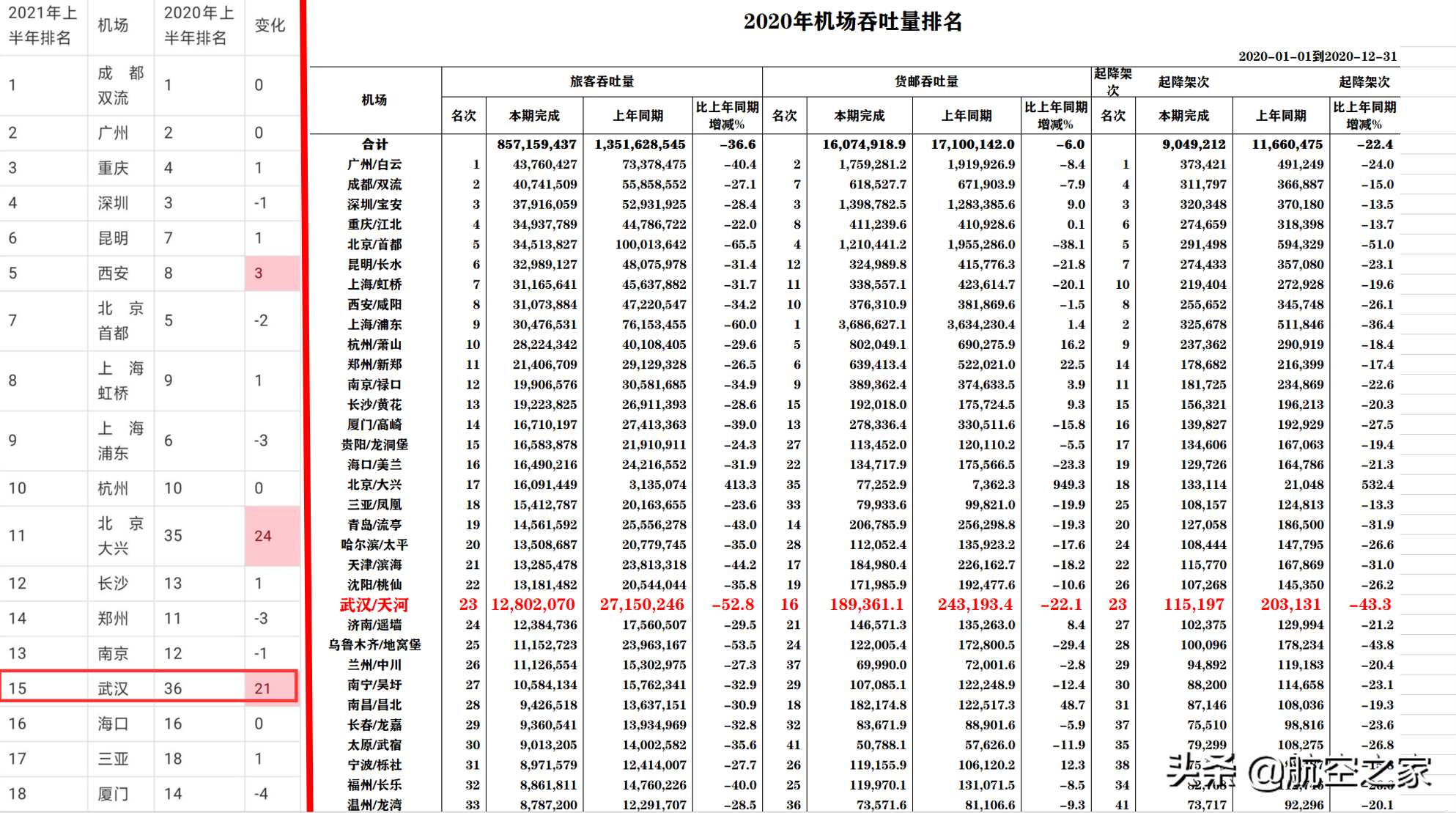Click the red highlighted 武汉/天河 label
This screenshot has height=813, width=1456.
374,605
